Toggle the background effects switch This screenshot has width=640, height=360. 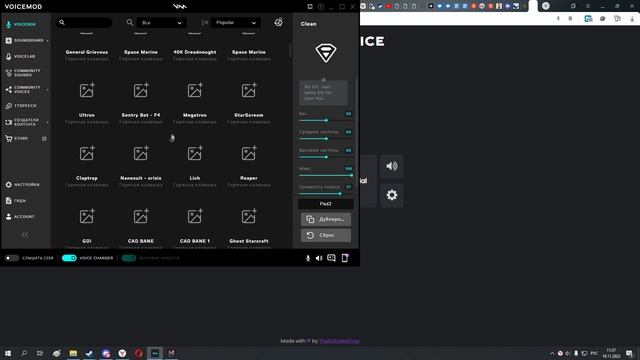(x=129, y=258)
